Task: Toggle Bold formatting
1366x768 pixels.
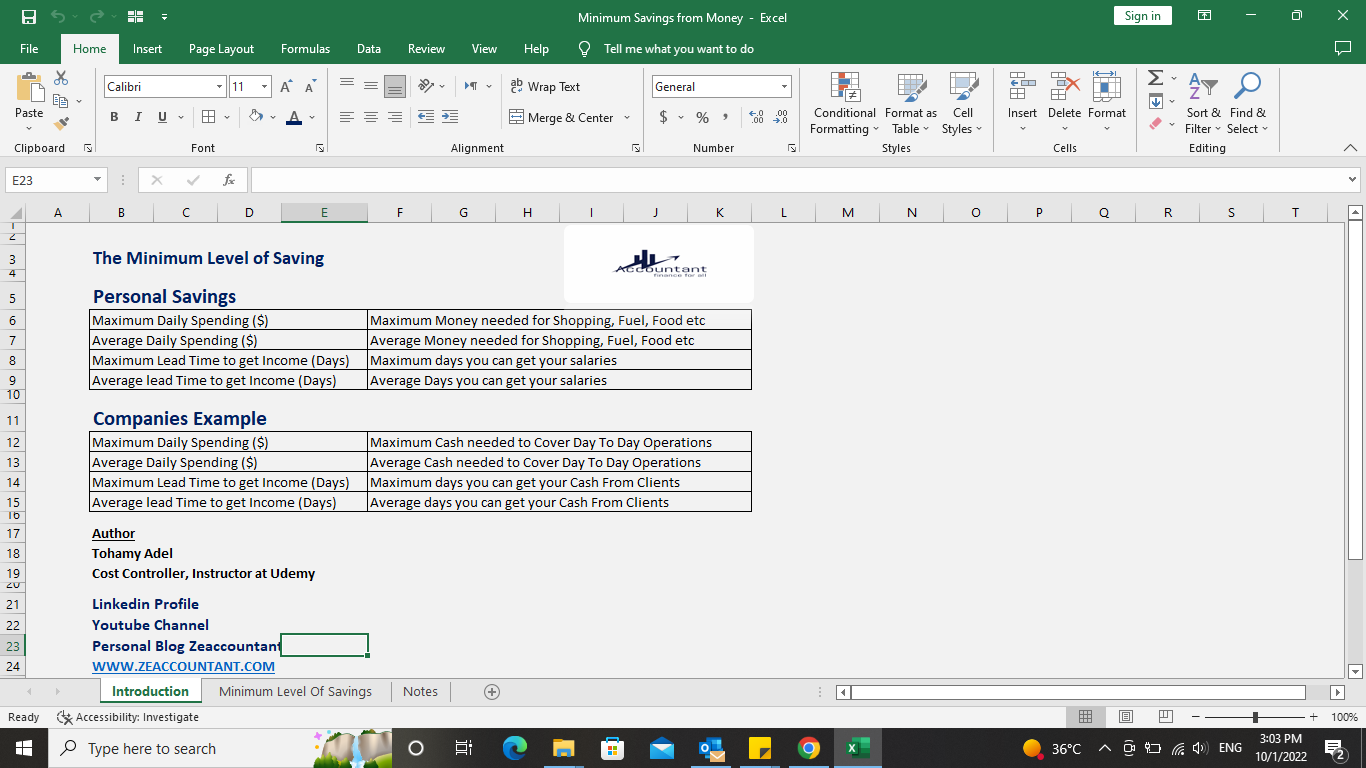Action: (x=114, y=117)
